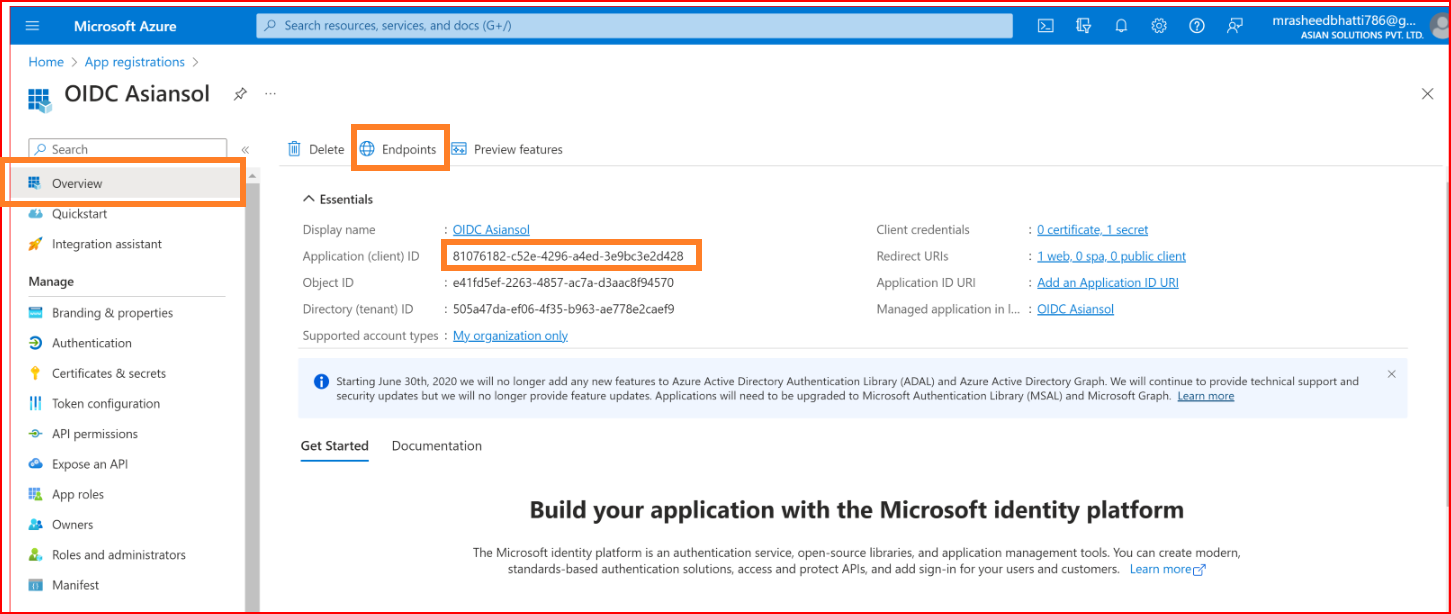Open the notifications bell
1451x614 pixels.
(x=1121, y=26)
